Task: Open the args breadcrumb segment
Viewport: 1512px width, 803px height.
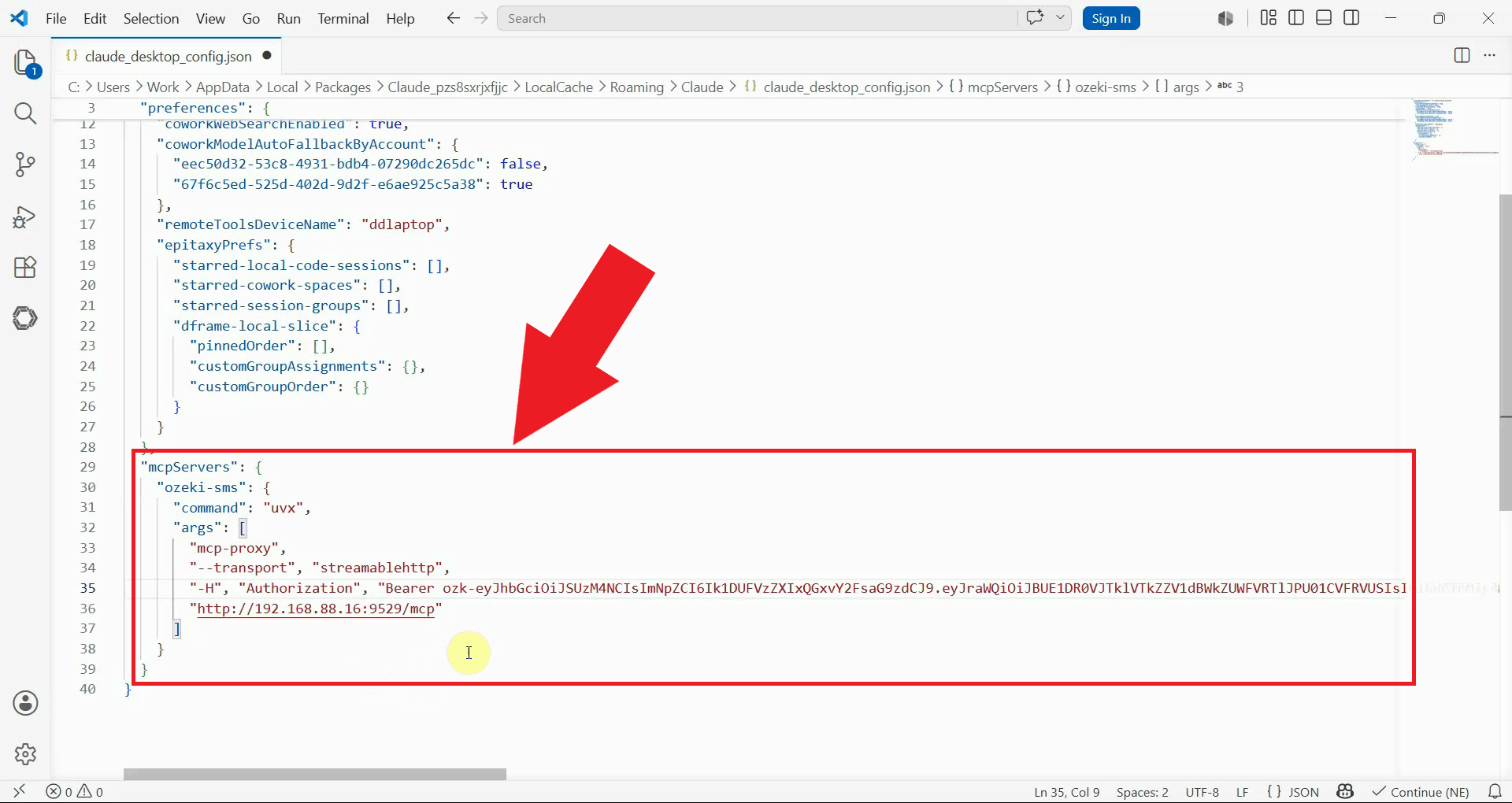Action: coord(1177,87)
